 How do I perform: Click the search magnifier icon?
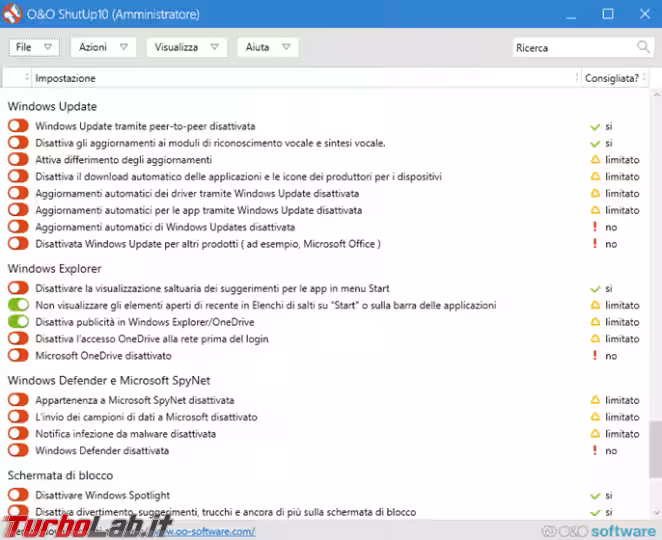643,47
